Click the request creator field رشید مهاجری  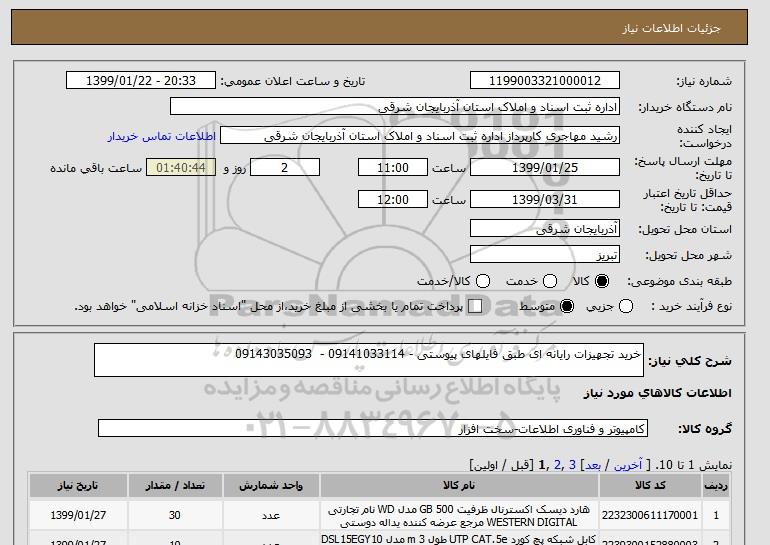(420, 136)
